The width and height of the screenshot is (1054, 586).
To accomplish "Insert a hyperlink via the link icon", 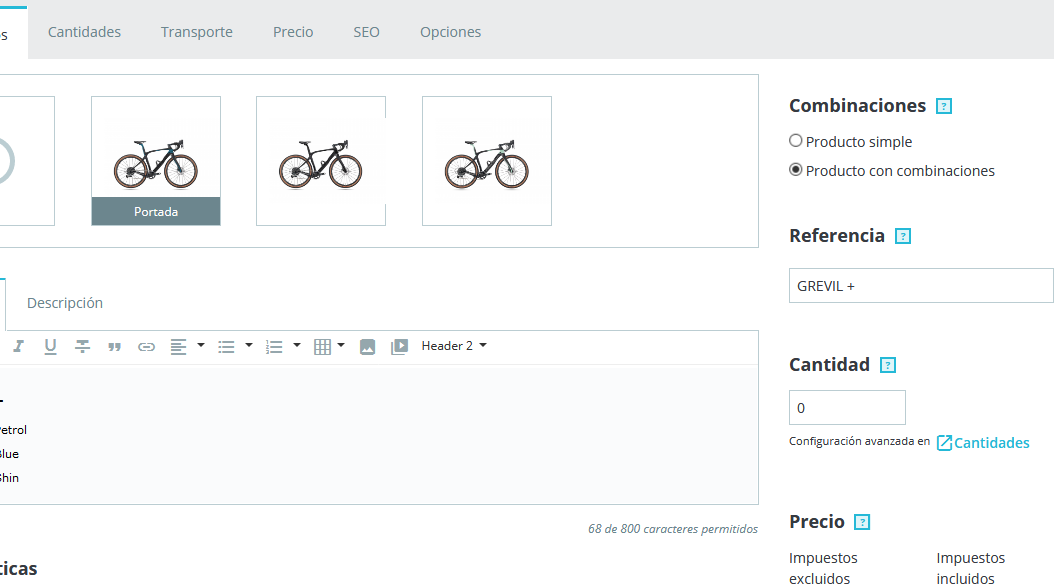I will 146,346.
